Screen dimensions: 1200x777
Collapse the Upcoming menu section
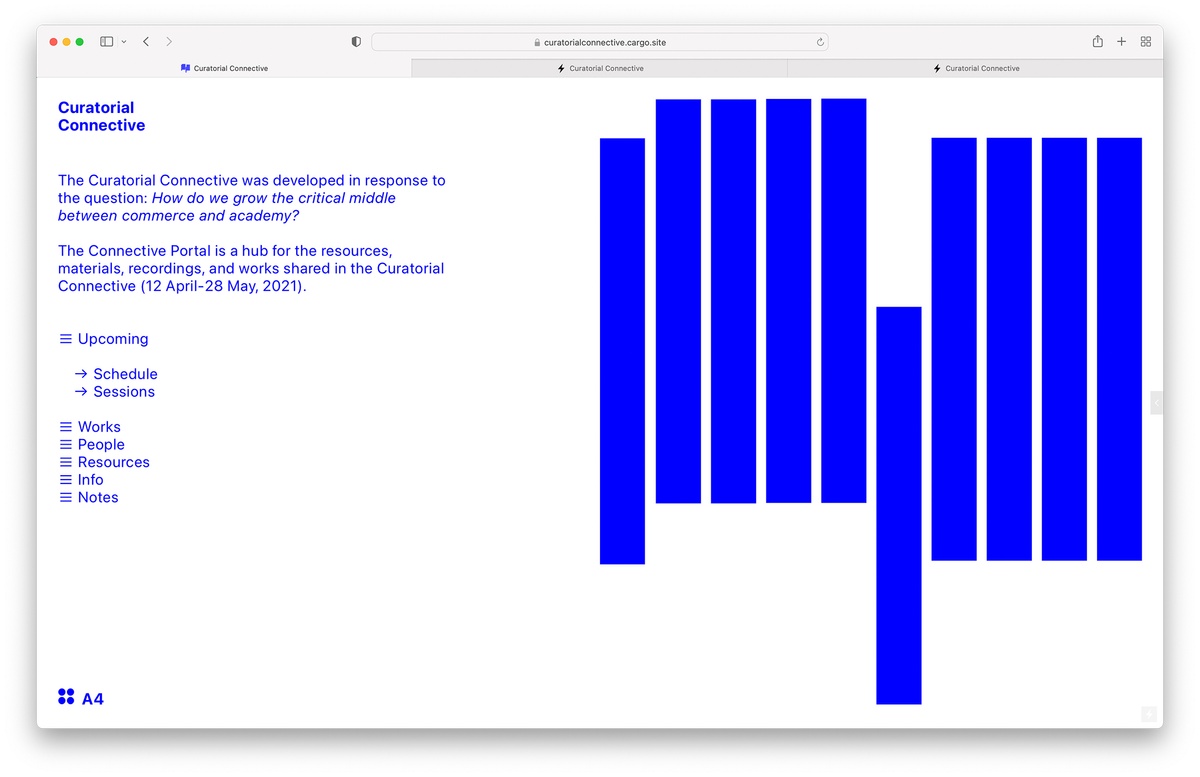click(x=103, y=339)
